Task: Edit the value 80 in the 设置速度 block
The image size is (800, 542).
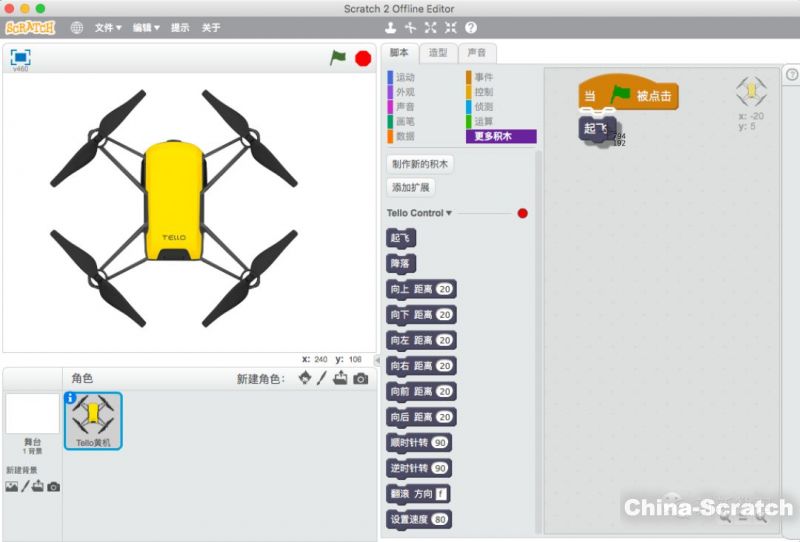Action: click(440, 520)
